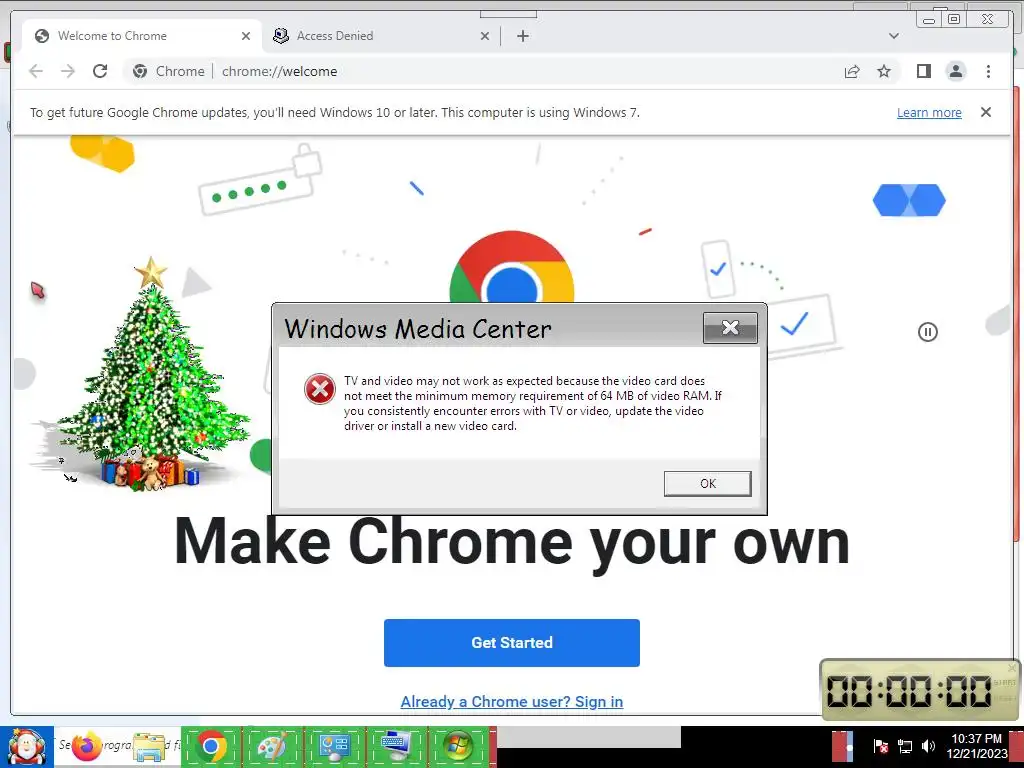The height and width of the screenshot is (768, 1024).
Task: Pause the welcome page animation
Action: [x=927, y=332]
